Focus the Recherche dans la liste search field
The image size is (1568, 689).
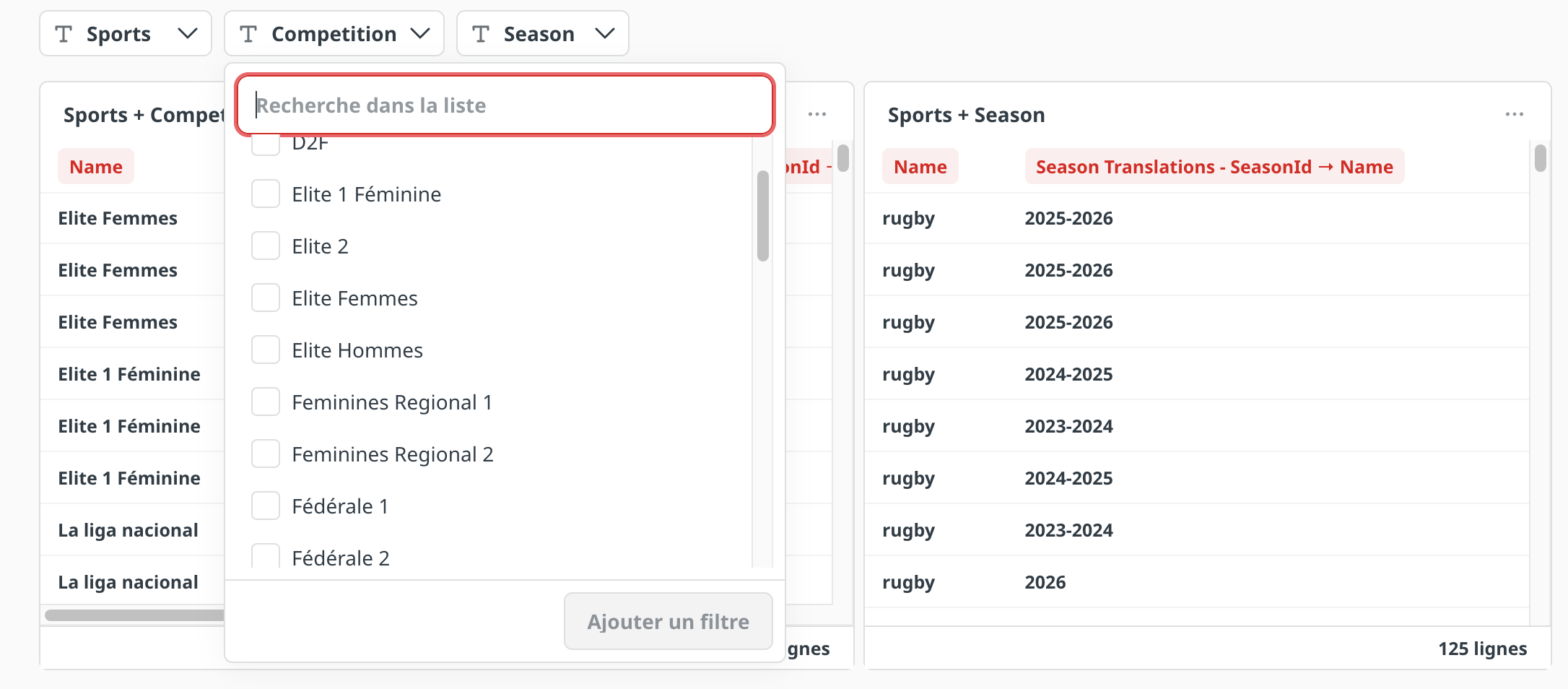pos(505,105)
